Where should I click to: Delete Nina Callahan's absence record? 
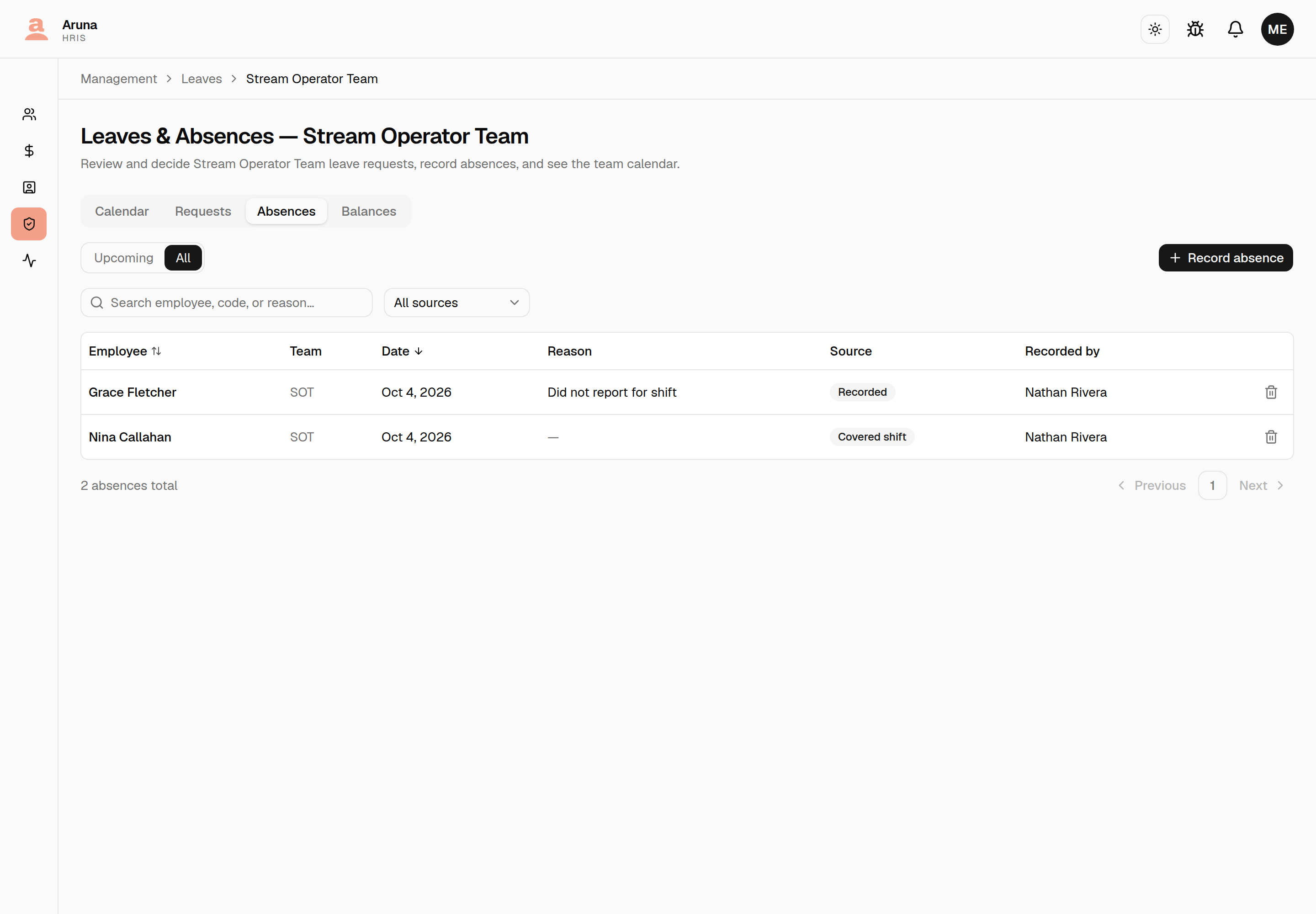pos(1271,437)
